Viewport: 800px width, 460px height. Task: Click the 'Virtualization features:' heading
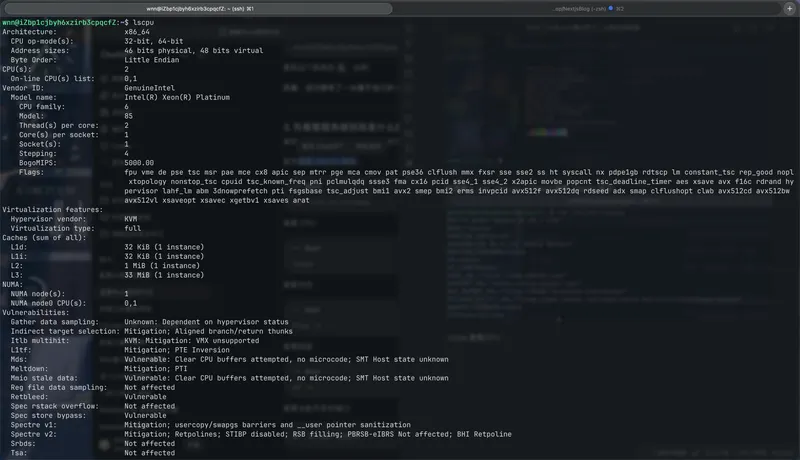coord(53,210)
